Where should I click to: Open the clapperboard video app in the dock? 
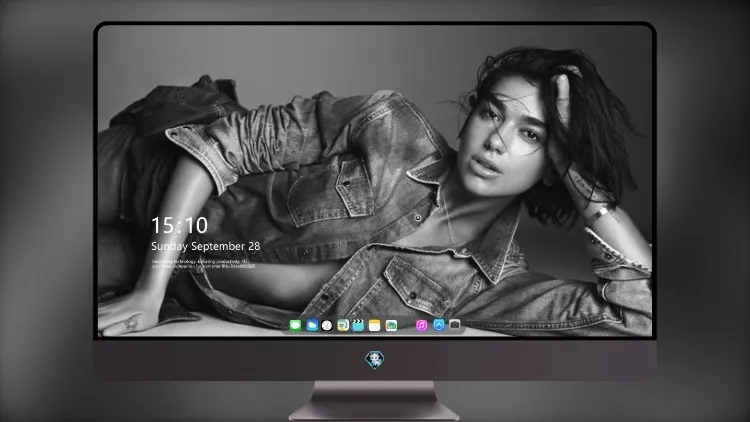click(358, 326)
